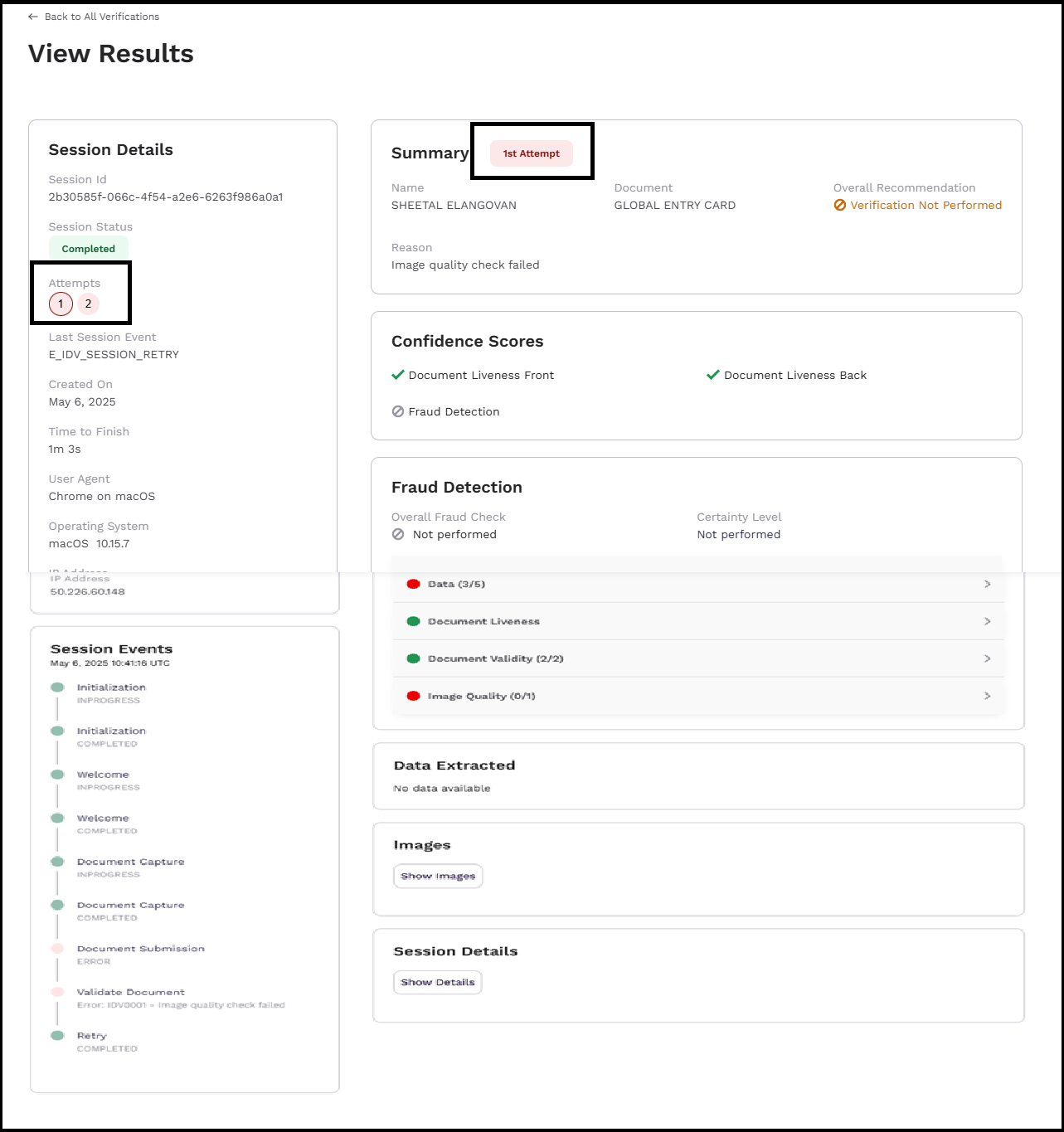Click the Retry event timeline marker

point(57,1035)
